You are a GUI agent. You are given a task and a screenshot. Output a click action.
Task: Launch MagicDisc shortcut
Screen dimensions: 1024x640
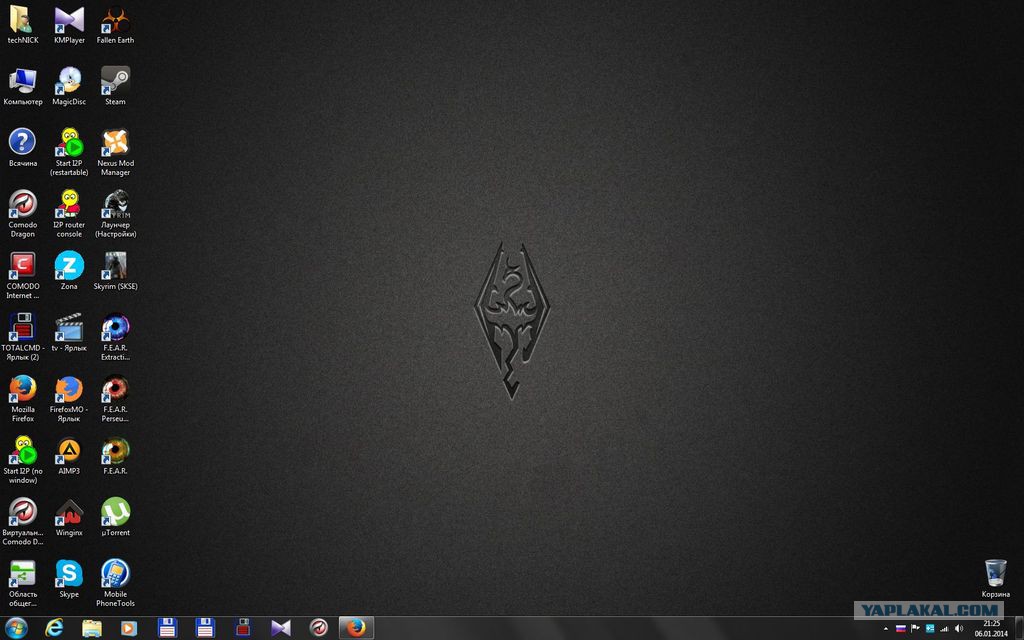[69, 86]
